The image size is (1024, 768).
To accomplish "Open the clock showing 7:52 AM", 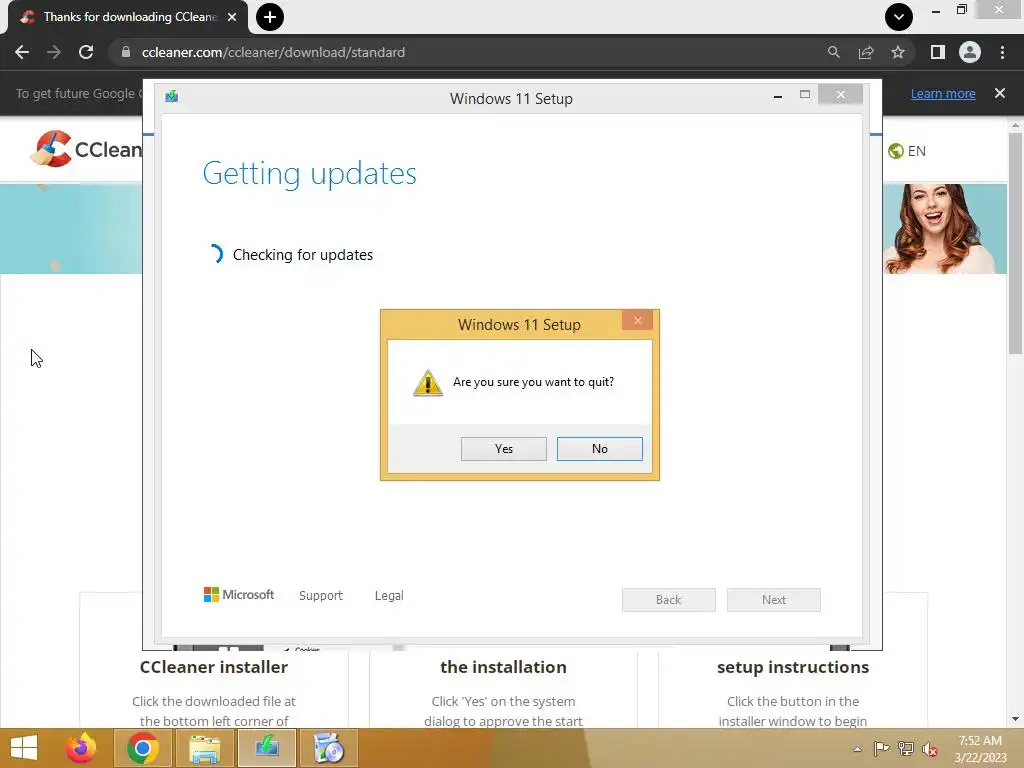I will [x=980, y=749].
